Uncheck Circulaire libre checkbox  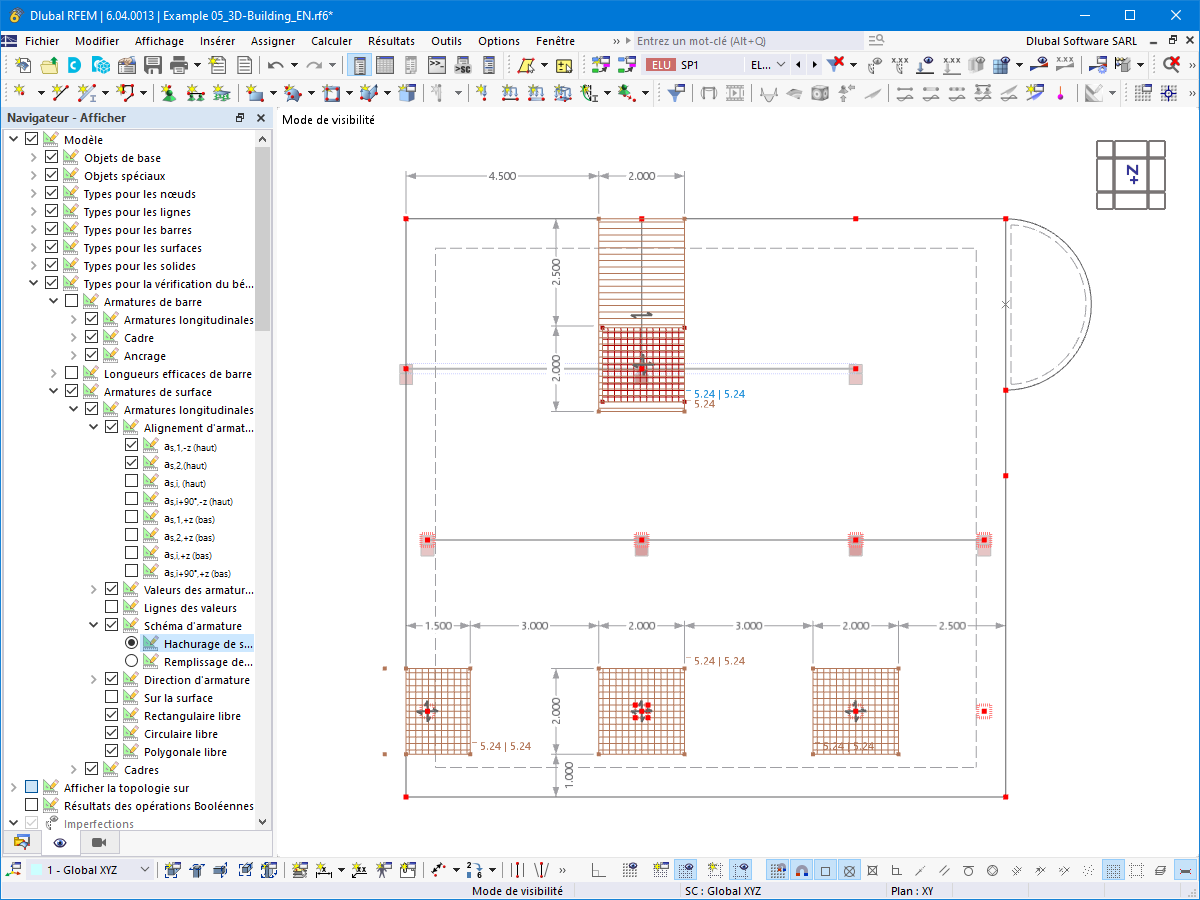(x=112, y=734)
